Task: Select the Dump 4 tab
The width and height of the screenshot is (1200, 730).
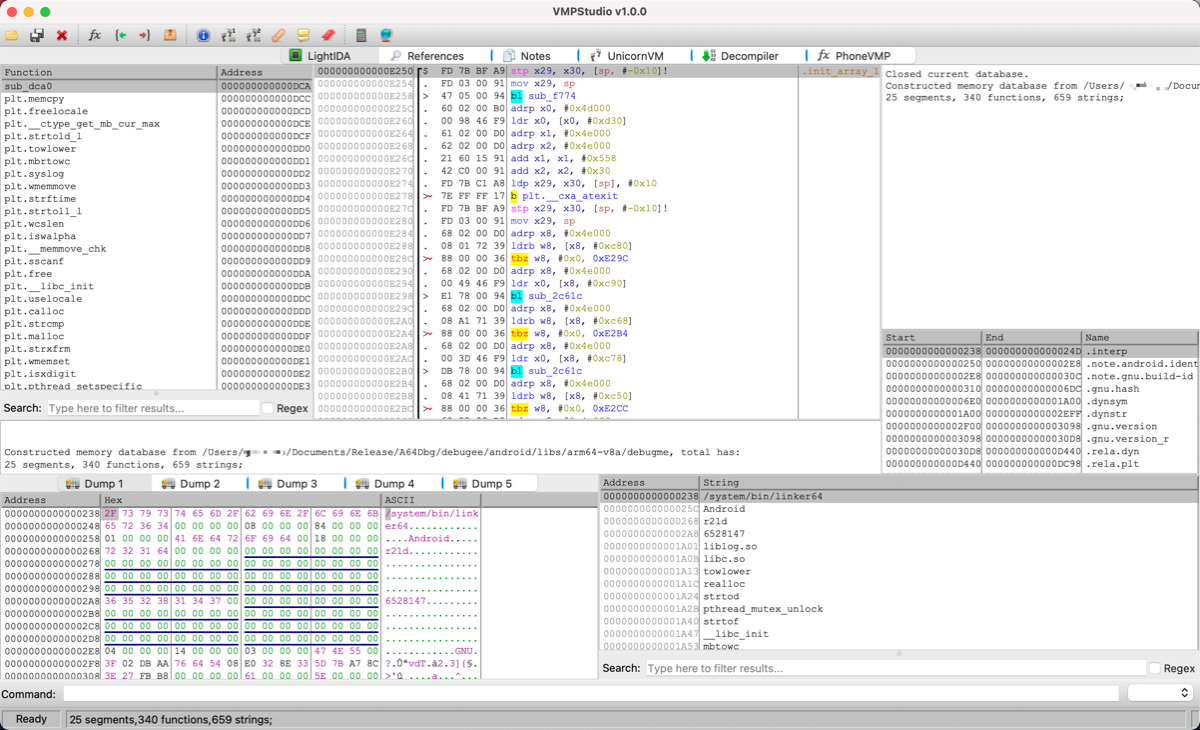Action: (x=384, y=483)
